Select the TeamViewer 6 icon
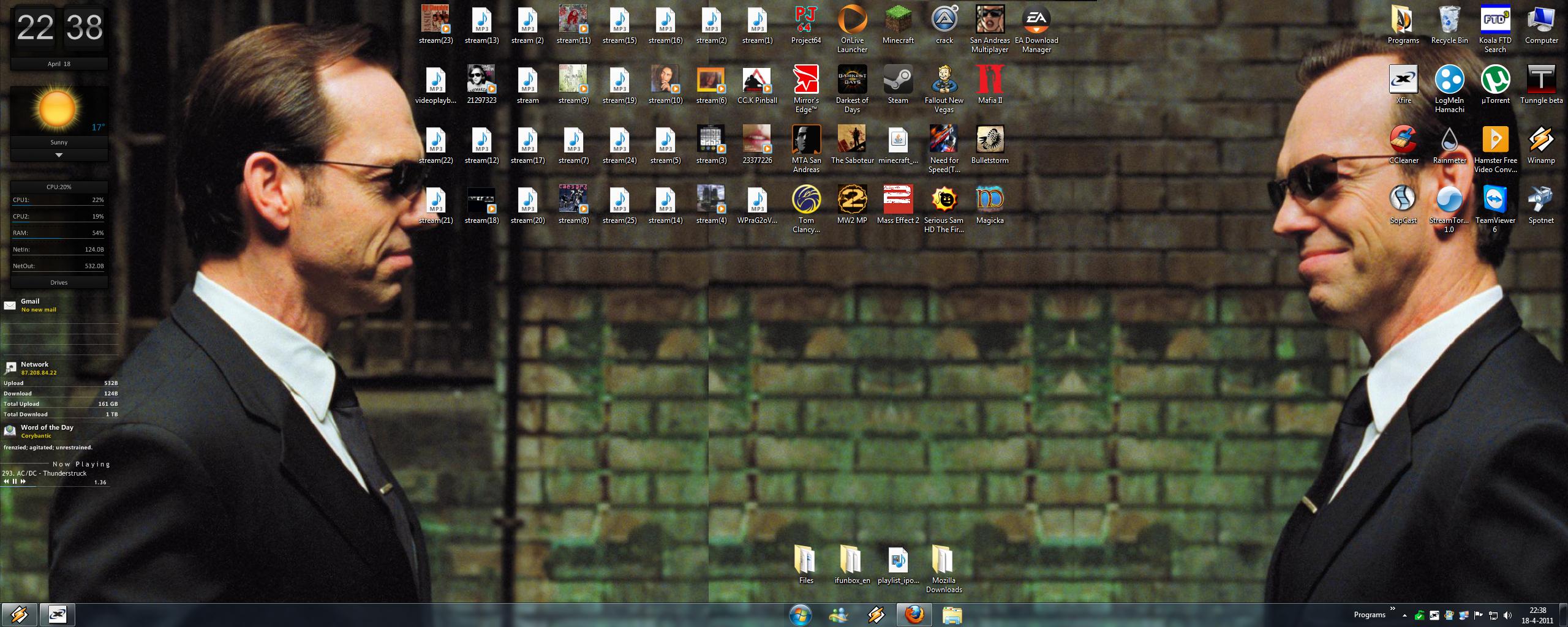 pos(1495,209)
